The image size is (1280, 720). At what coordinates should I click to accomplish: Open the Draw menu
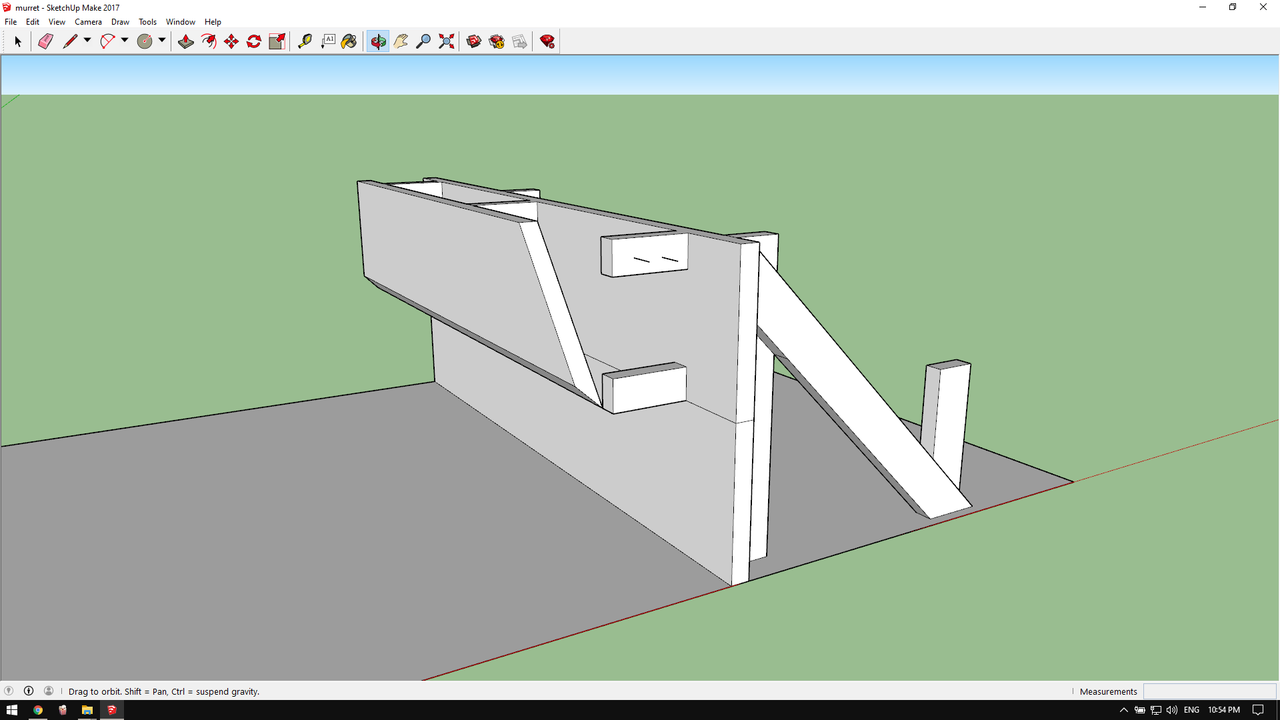(120, 22)
